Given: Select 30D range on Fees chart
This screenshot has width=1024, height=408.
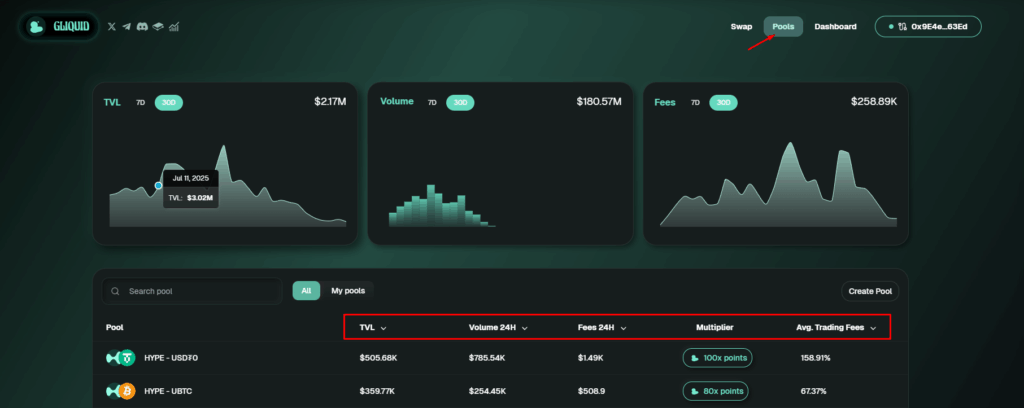Looking at the screenshot, I should point(724,102).
